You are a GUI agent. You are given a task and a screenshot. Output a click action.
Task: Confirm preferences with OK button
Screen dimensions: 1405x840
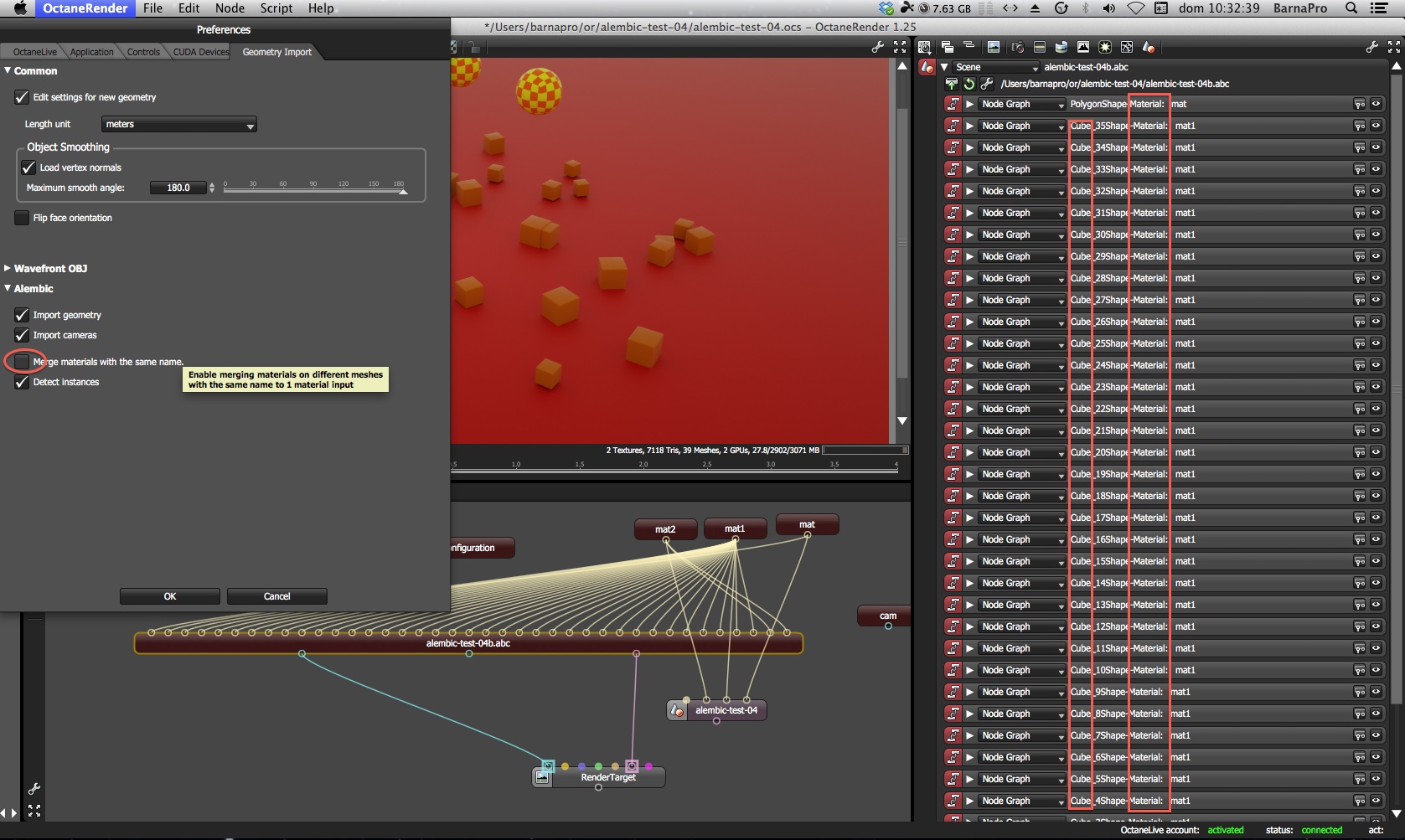170,596
